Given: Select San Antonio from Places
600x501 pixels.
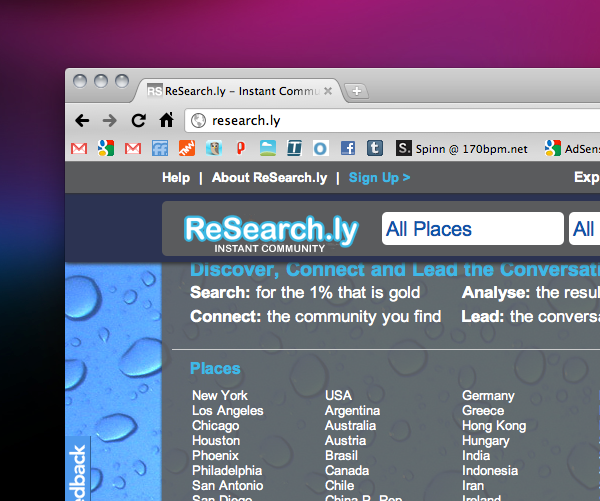Looking at the screenshot, I should [x=228, y=485].
